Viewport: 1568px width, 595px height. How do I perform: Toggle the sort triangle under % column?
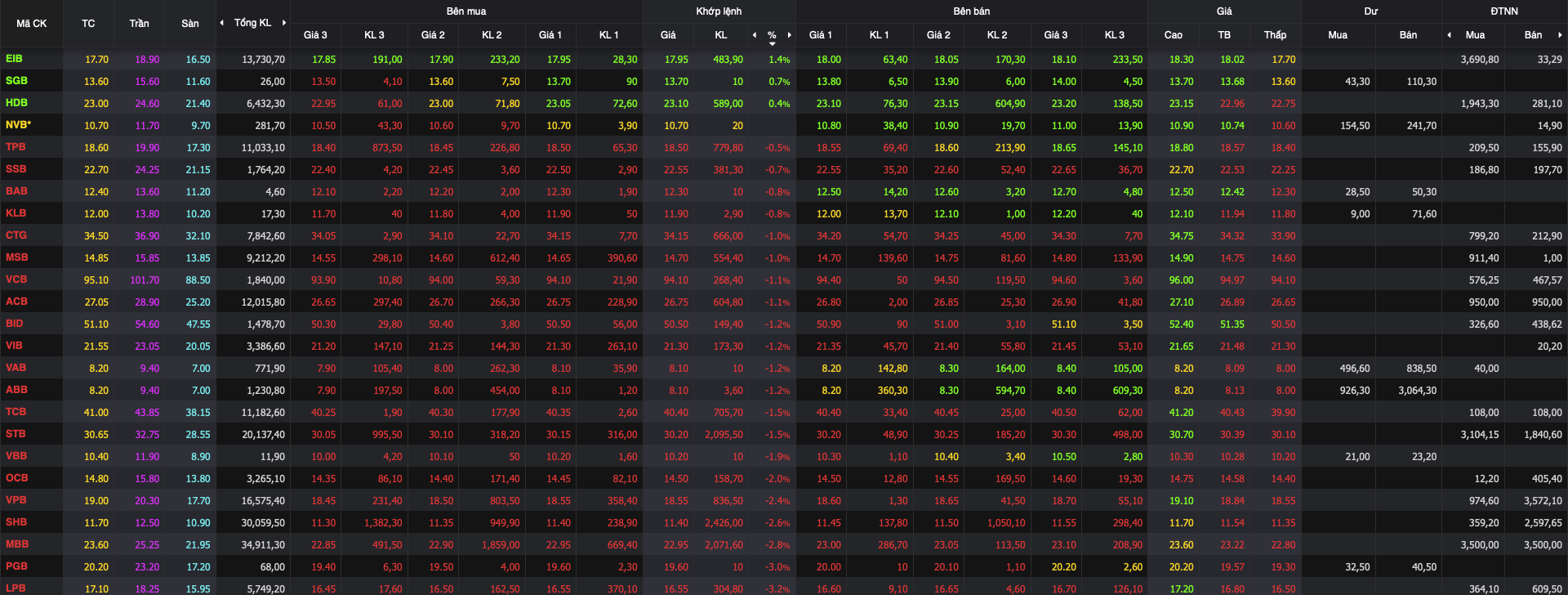pos(772,43)
